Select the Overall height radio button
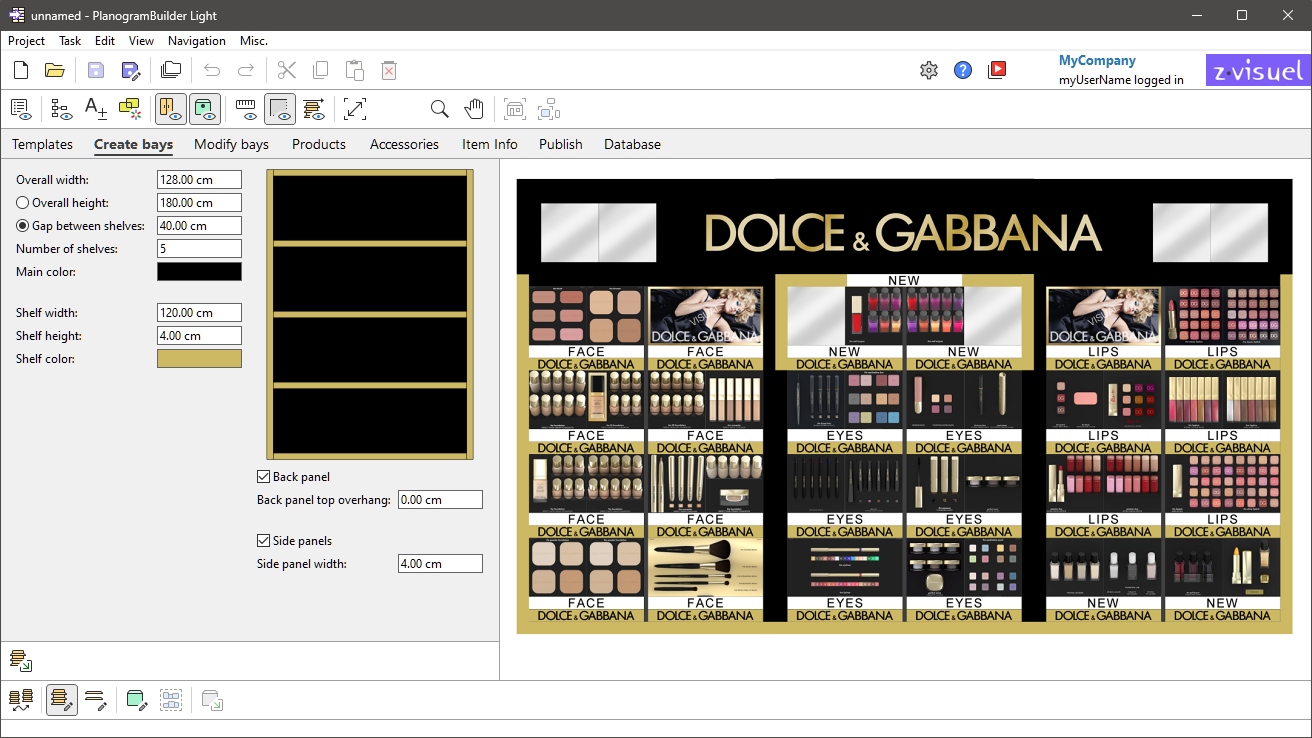Screen dimensions: 1312x738 [23, 203]
